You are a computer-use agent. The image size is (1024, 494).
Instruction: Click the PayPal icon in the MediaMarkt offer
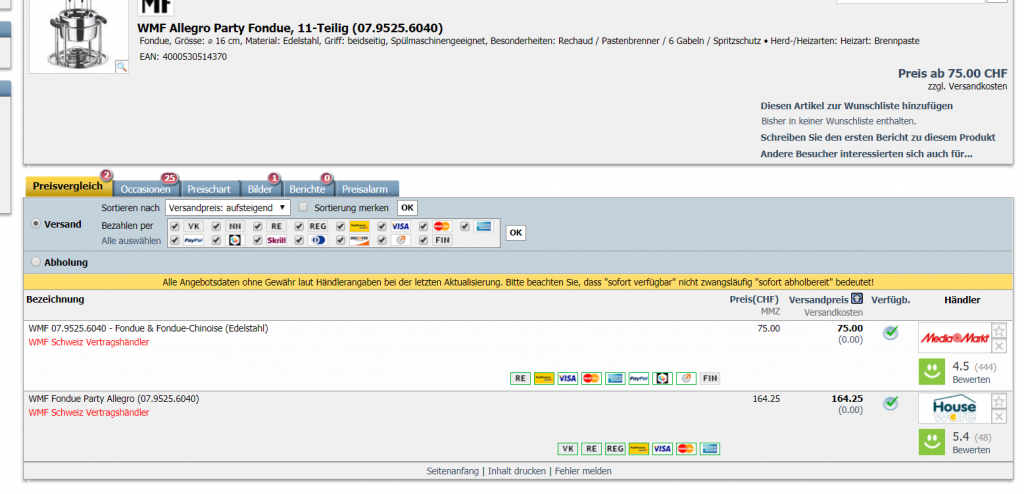(639, 378)
